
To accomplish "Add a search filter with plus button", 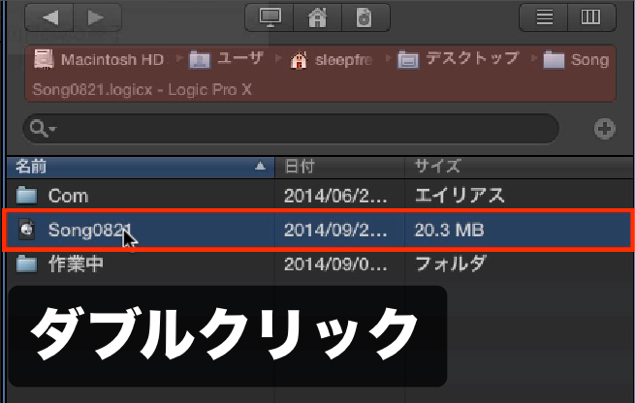I will (604, 129).
